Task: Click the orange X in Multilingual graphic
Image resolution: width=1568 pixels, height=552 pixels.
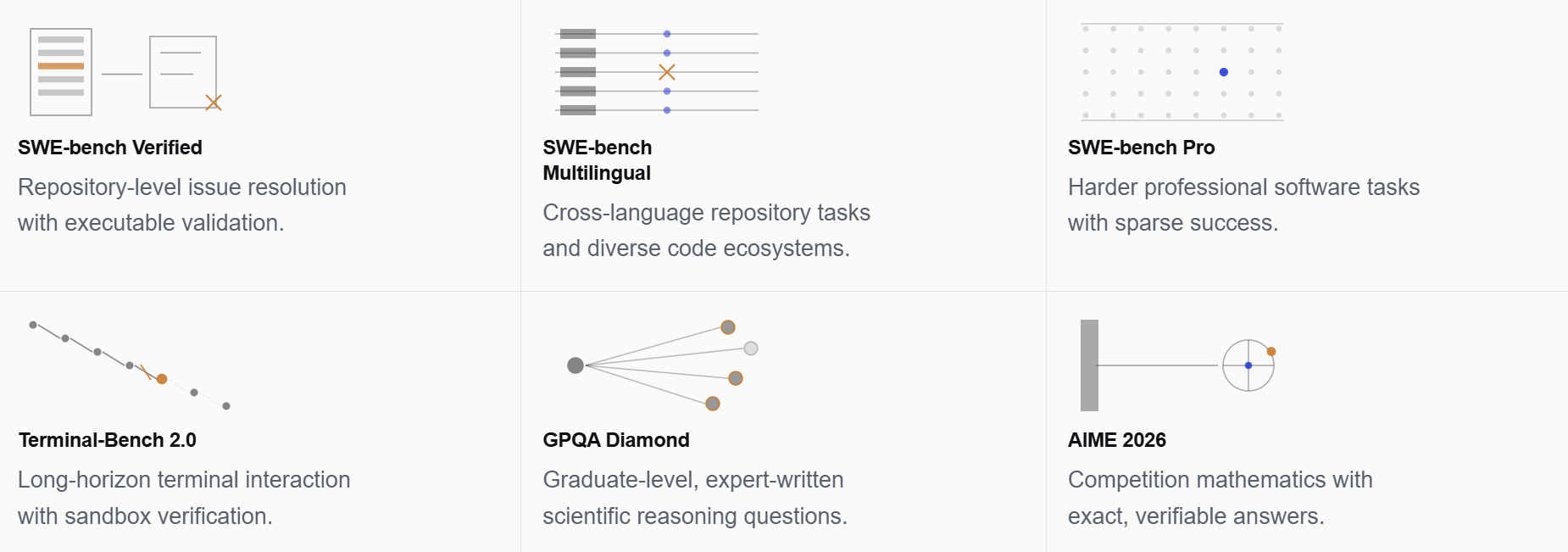Action: tap(667, 72)
